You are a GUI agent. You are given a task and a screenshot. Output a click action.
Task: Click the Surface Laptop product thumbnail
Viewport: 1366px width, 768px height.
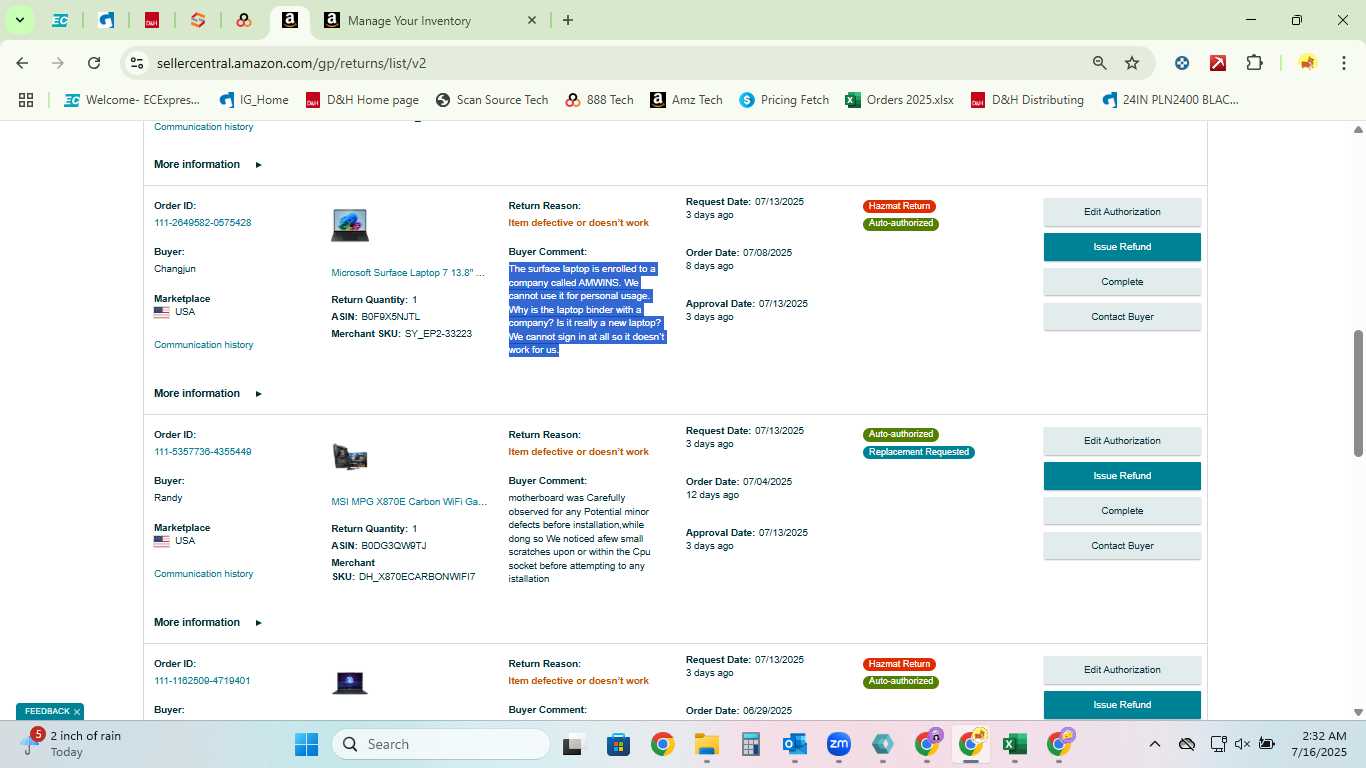tap(350, 225)
